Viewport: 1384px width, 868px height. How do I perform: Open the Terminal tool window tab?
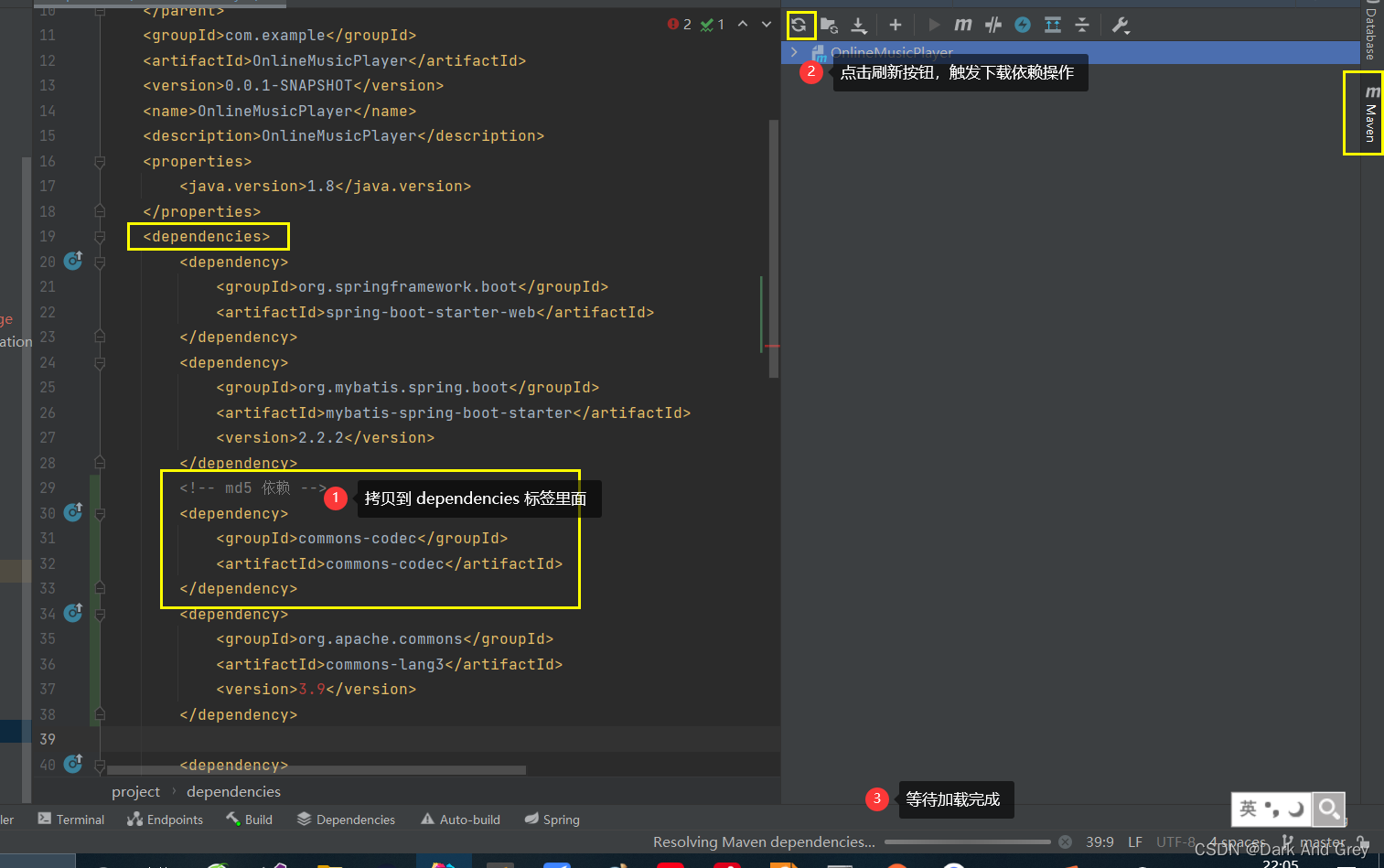(70, 820)
